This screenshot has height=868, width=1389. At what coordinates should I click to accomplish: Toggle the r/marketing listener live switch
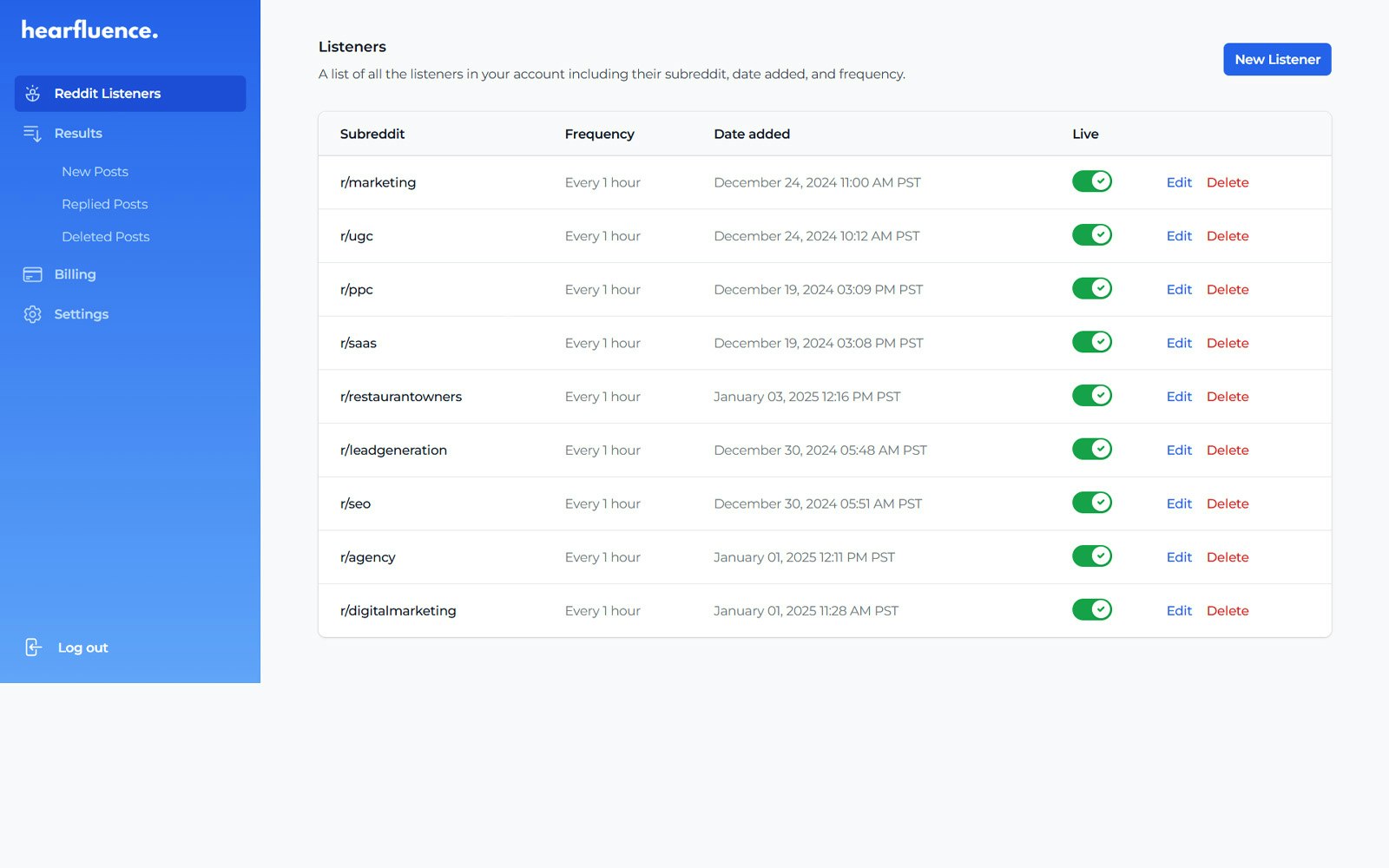click(1092, 181)
